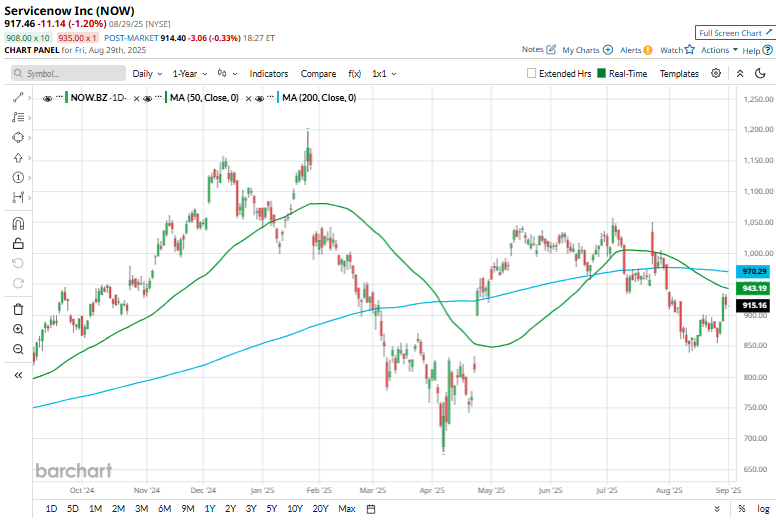Open MA 200 options with three dots

point(271,97)
